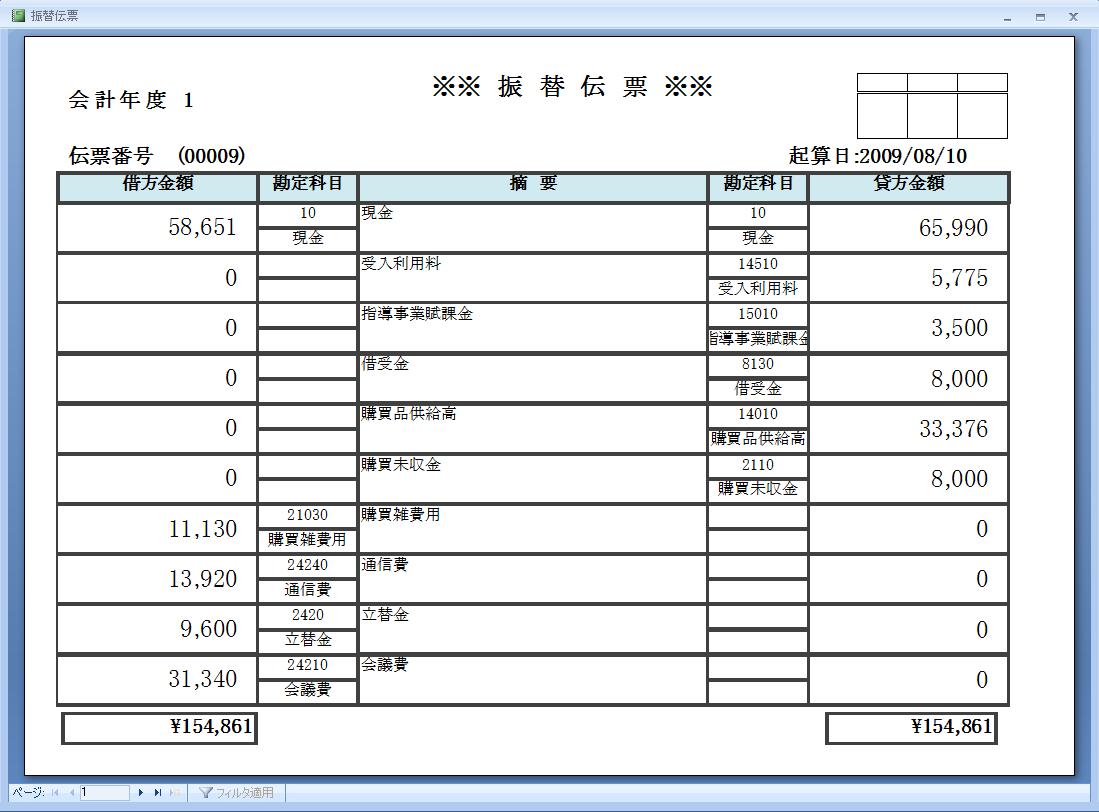
Task: Click the 摘要 column header
Action: point(533,185)
